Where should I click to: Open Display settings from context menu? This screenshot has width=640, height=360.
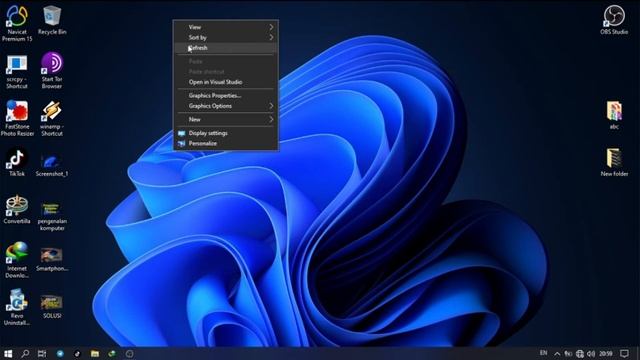click(226, 133)
